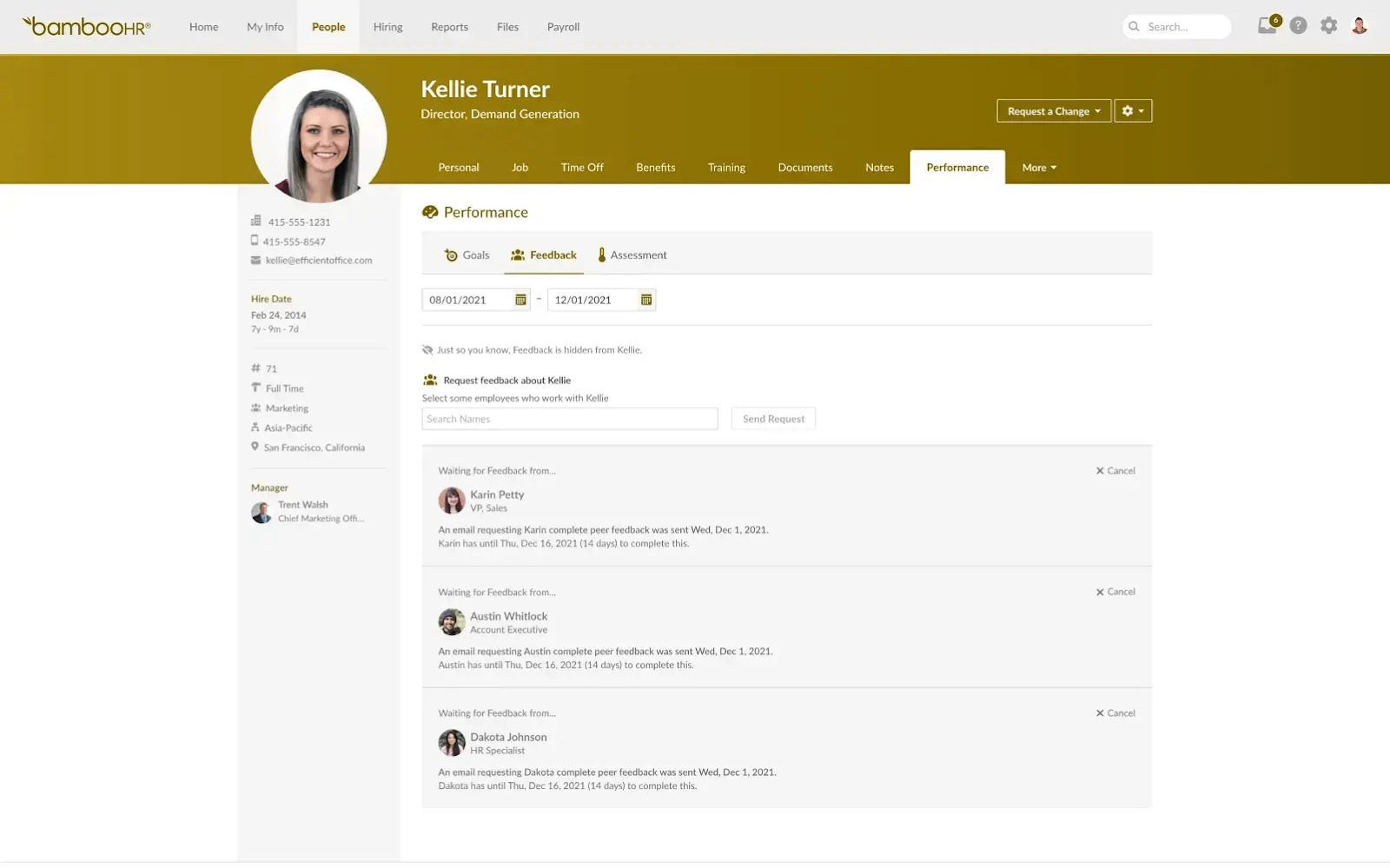
Task: Open the Assessment tab
Action: (x=632, y=255)
